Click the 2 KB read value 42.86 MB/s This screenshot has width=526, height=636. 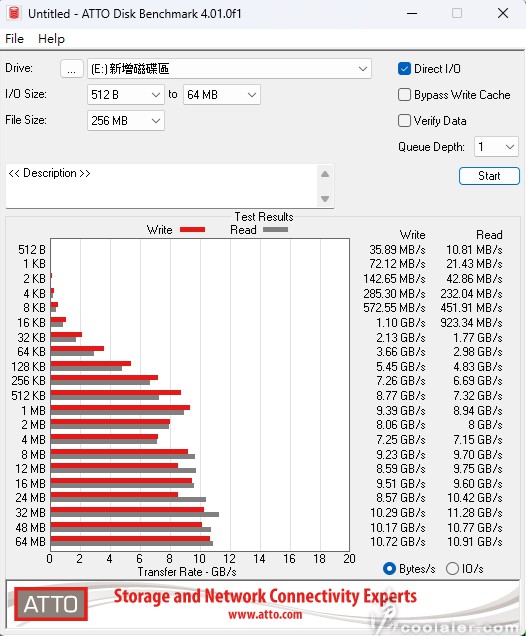[x=474, y=279]
